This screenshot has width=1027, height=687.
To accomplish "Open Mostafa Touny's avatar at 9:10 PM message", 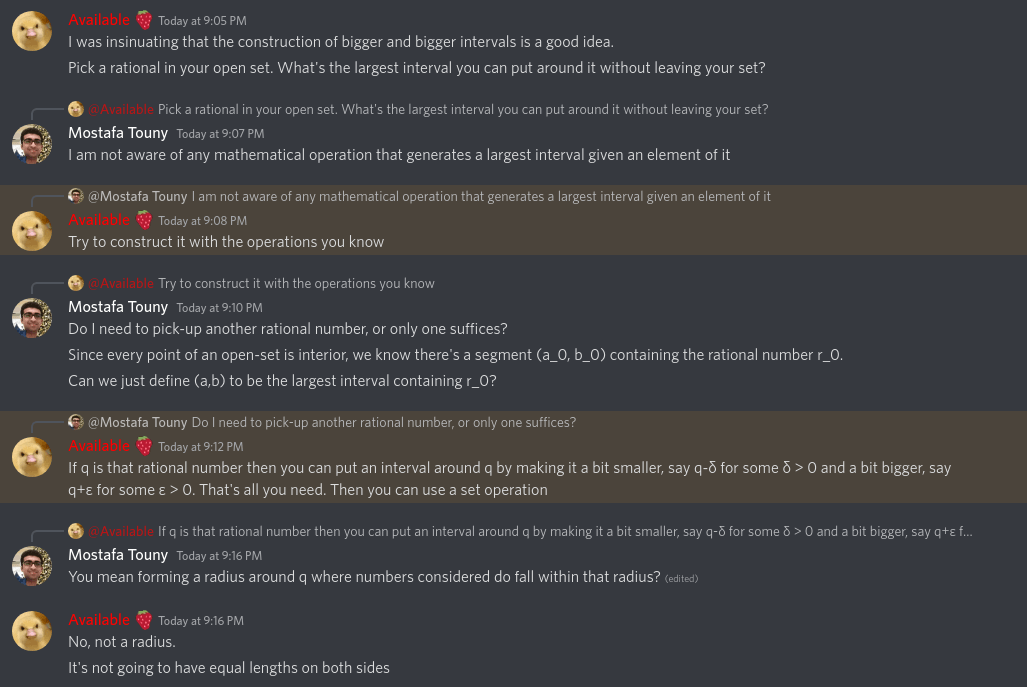I will pos(31,318).
